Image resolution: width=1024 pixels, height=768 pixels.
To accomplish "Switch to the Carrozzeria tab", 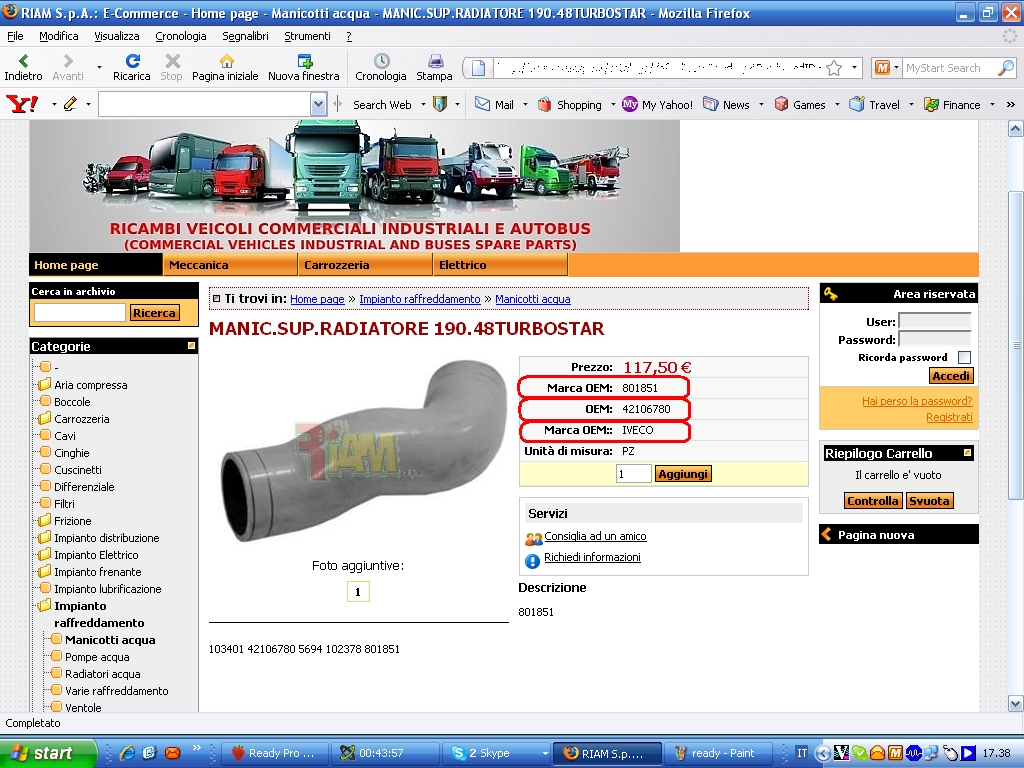I will click(x=337, y=265).
